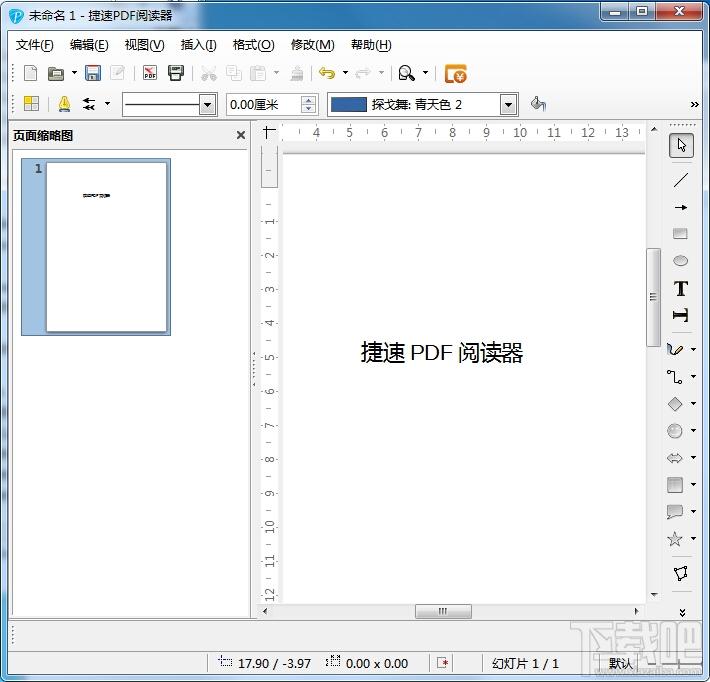Open the color dropdown 青天色 2
The image size is (710, 682).
pos(509,105)
